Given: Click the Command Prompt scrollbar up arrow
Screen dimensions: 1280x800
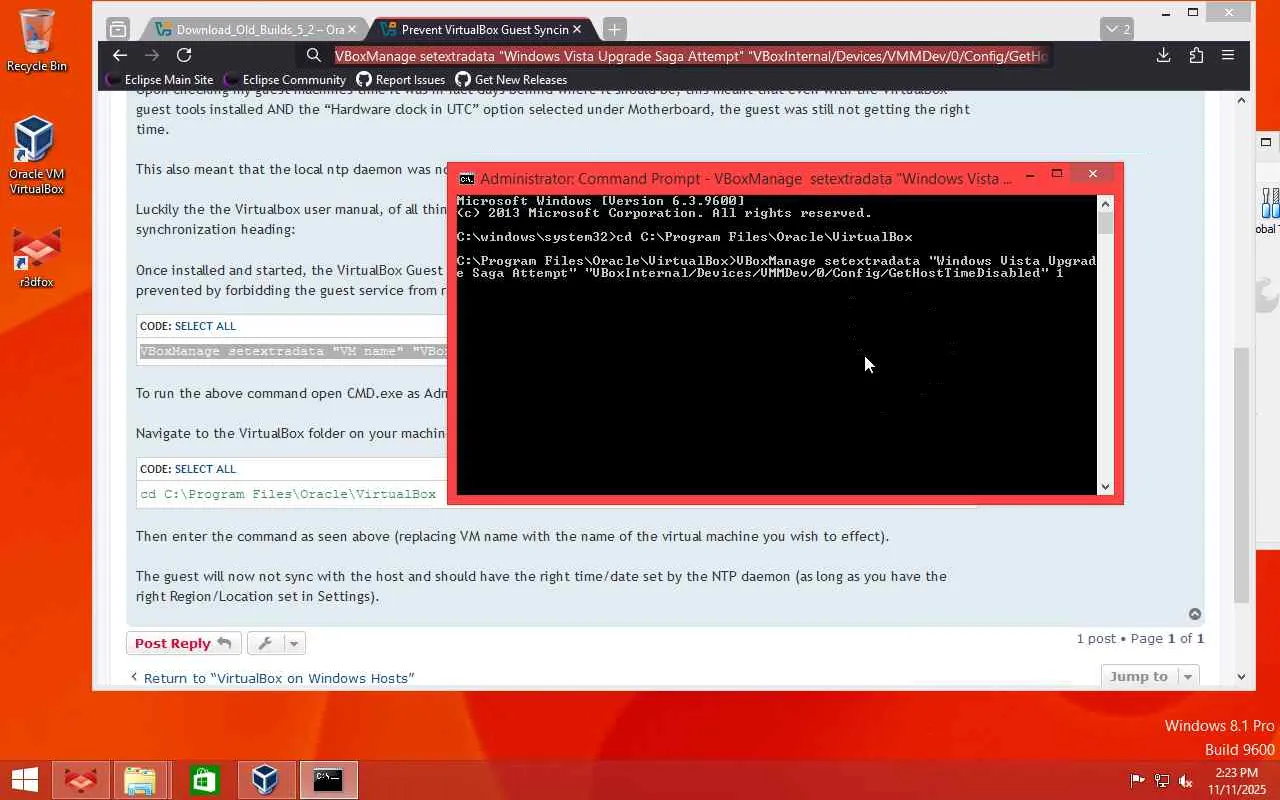Looking at the screenshot, I should point(1105,204).
